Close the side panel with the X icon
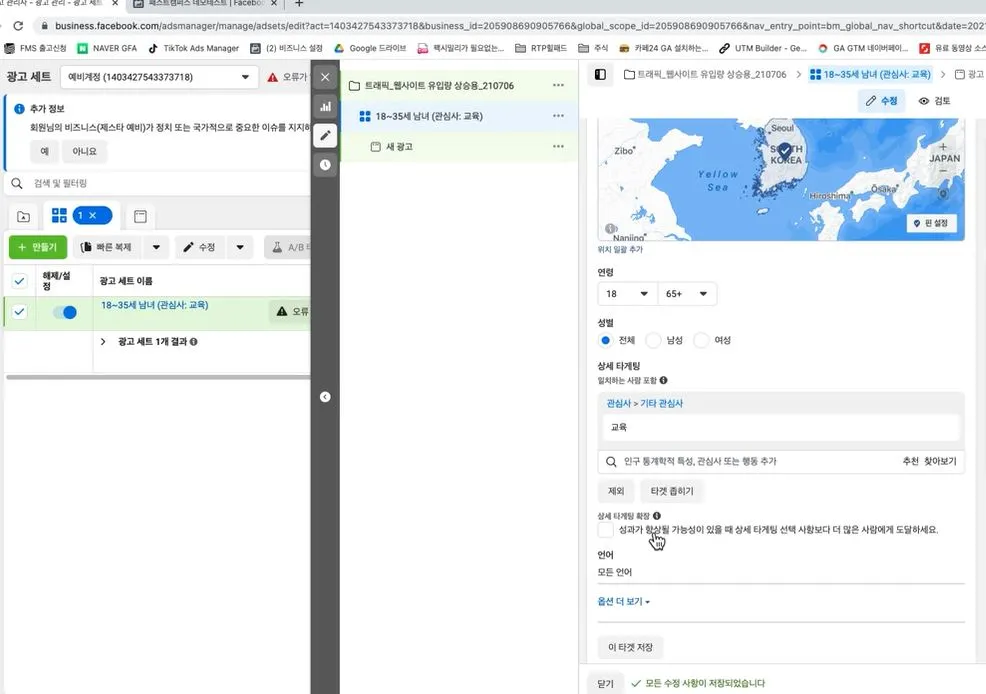986x694 pixels. [x=324, y=76]
